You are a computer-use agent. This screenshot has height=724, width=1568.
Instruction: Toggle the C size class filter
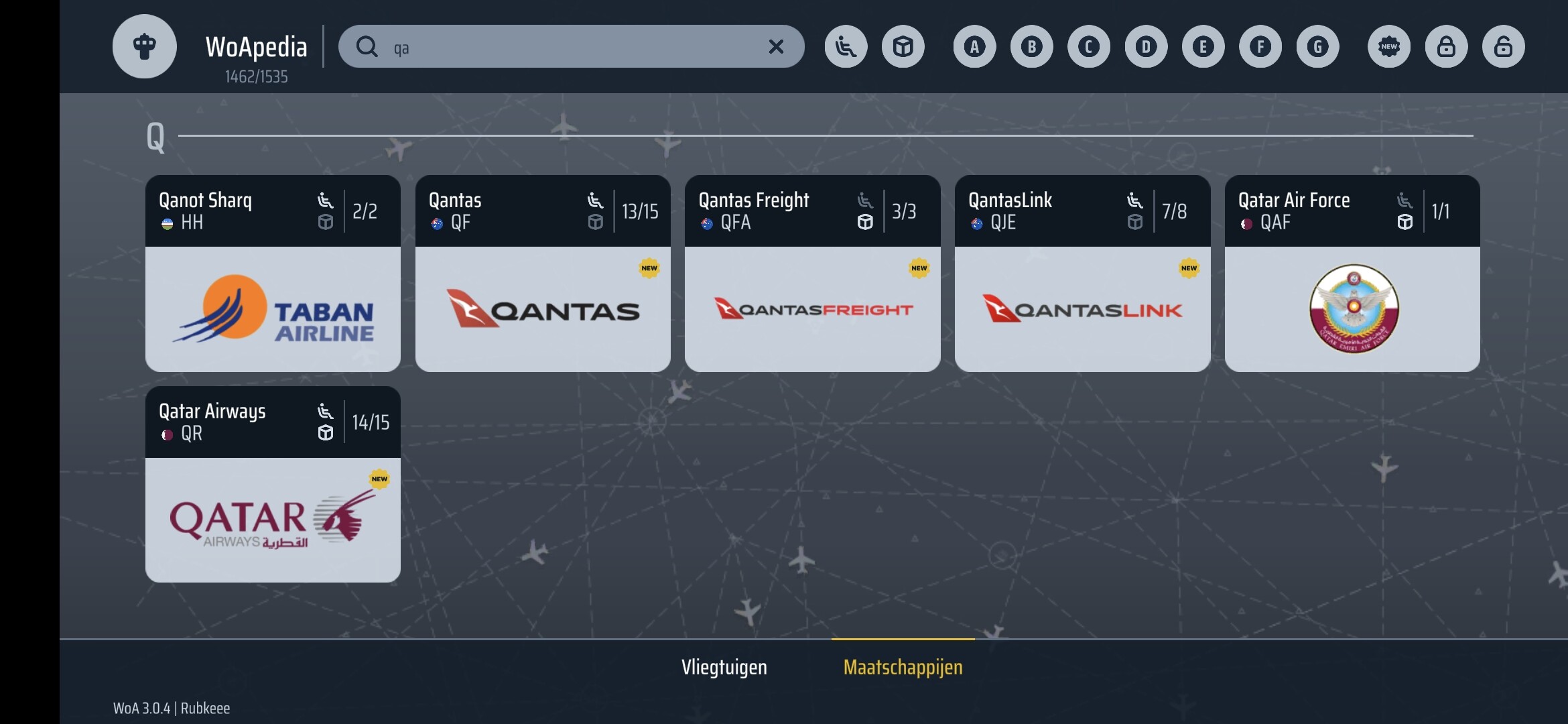coord(1089,47)
